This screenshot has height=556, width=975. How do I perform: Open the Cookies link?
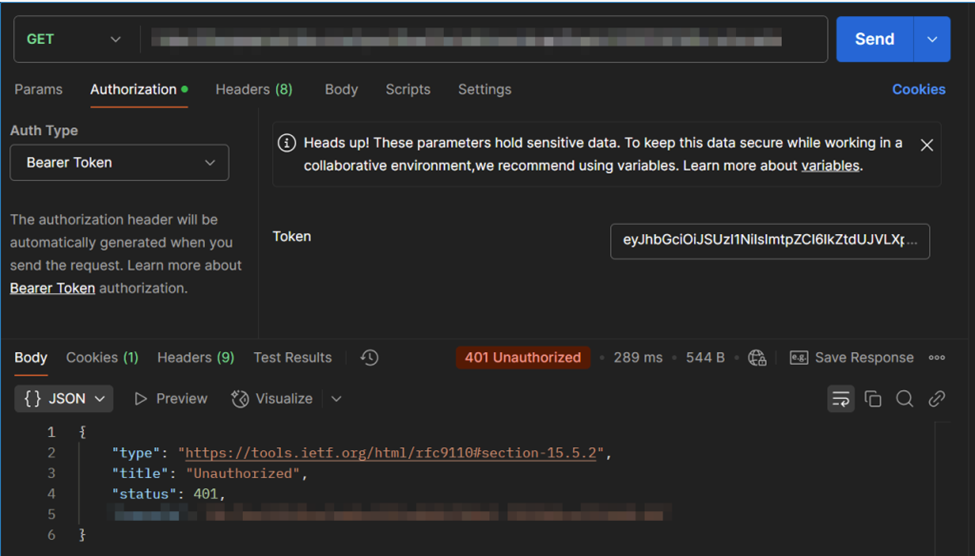(918, 89)
